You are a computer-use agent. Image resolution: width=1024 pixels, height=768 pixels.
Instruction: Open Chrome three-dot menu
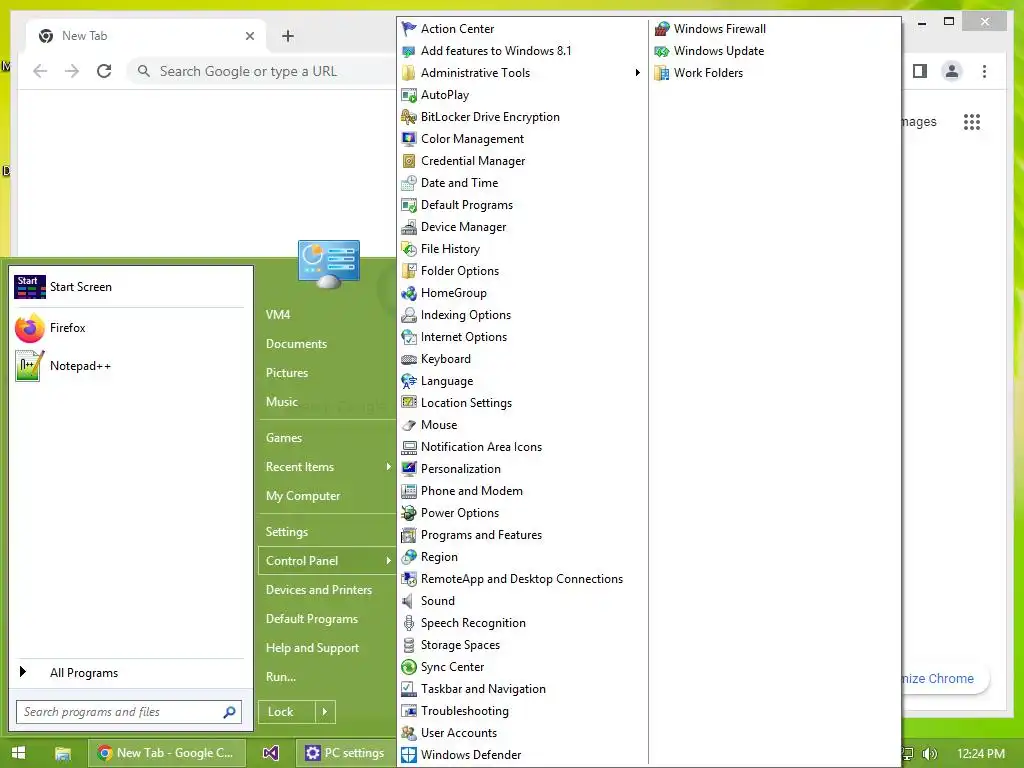pyautogui.click(x=984, y=71)
